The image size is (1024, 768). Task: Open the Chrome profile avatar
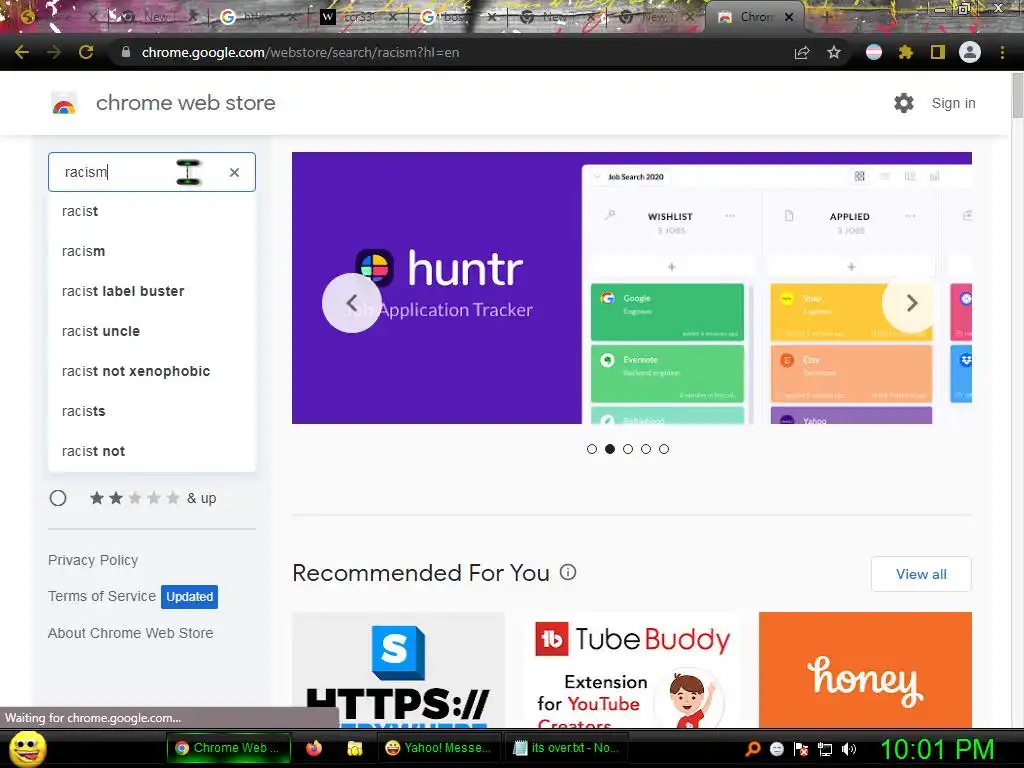pos(970,52)
